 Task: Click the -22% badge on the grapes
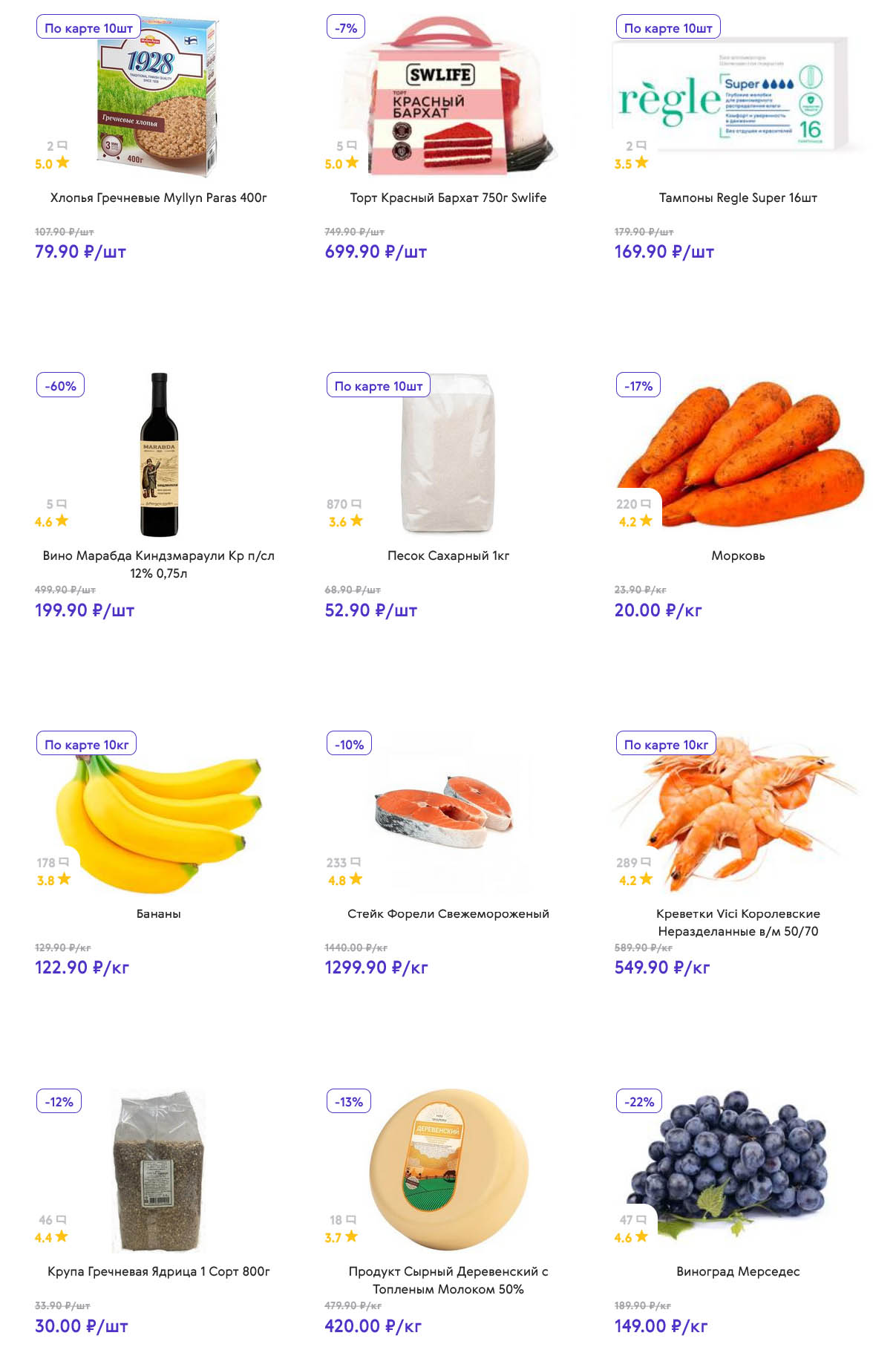tap(638, 1102)
